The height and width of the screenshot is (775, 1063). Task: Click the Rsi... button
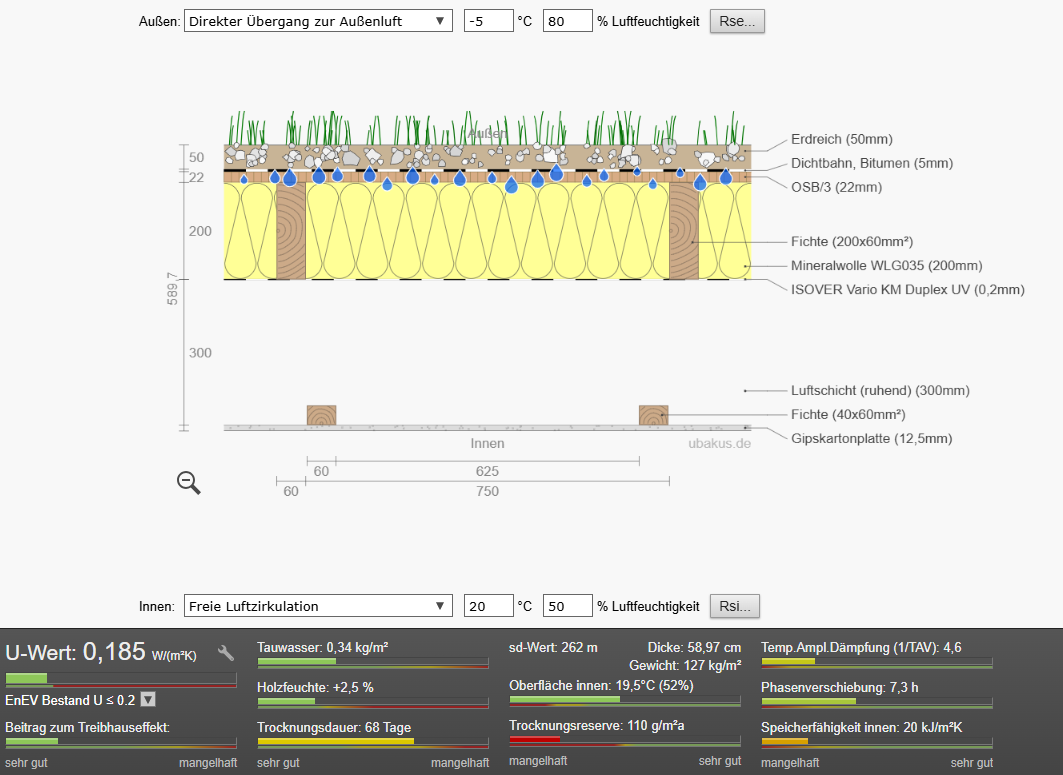pos(735,606)
